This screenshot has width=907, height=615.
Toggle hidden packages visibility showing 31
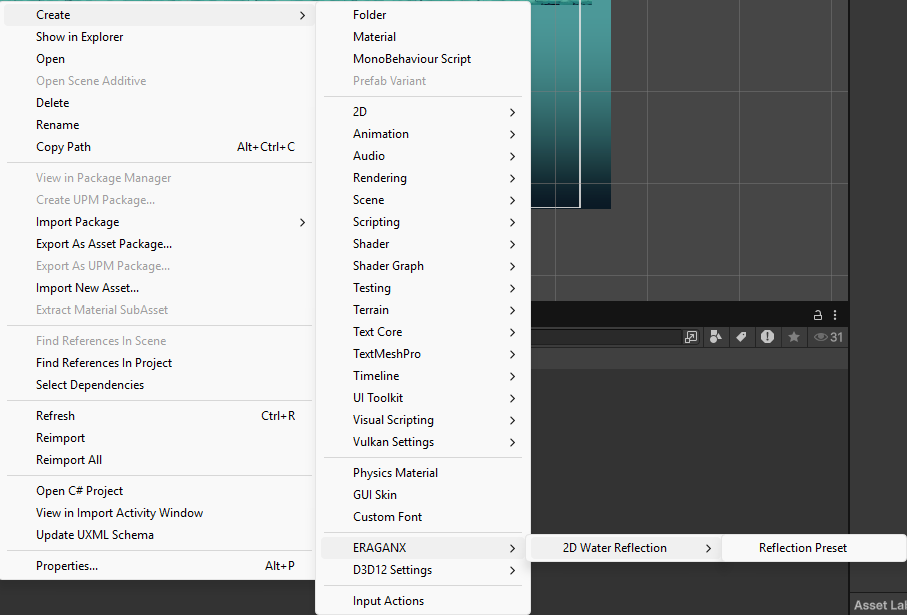(828, 337)
